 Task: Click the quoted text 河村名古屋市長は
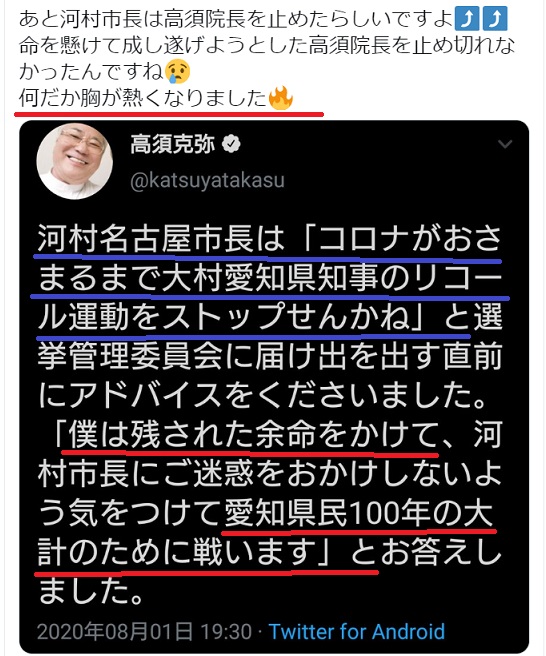point(161,239)
